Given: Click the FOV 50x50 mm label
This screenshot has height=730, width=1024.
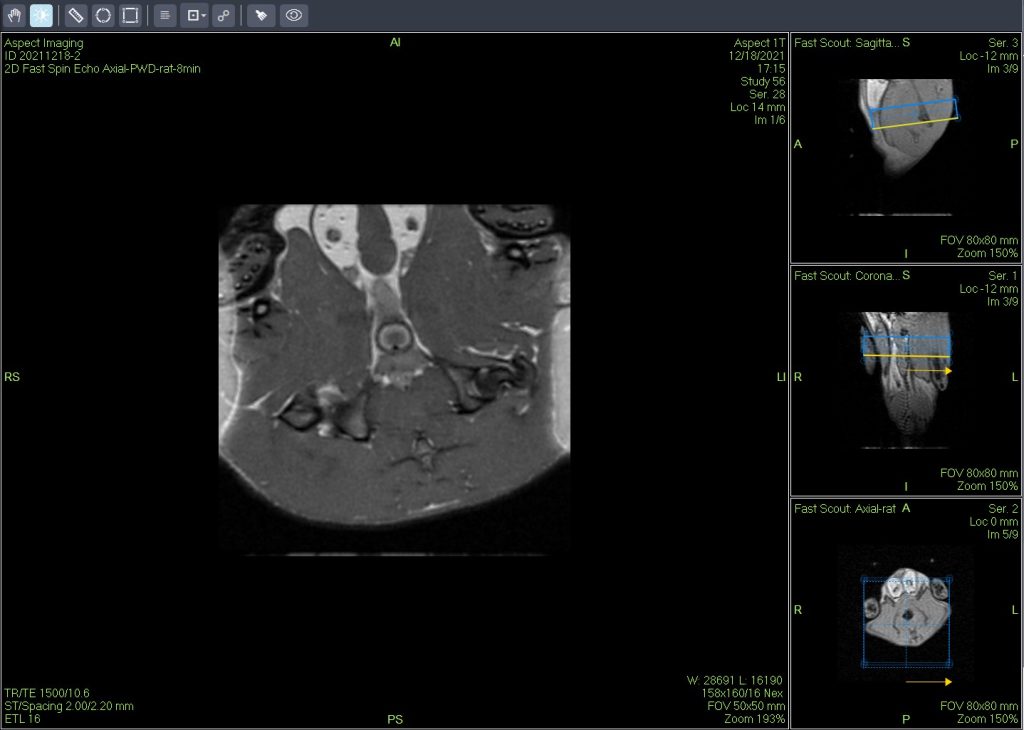Looking at the screenshot, I should 749,705.
